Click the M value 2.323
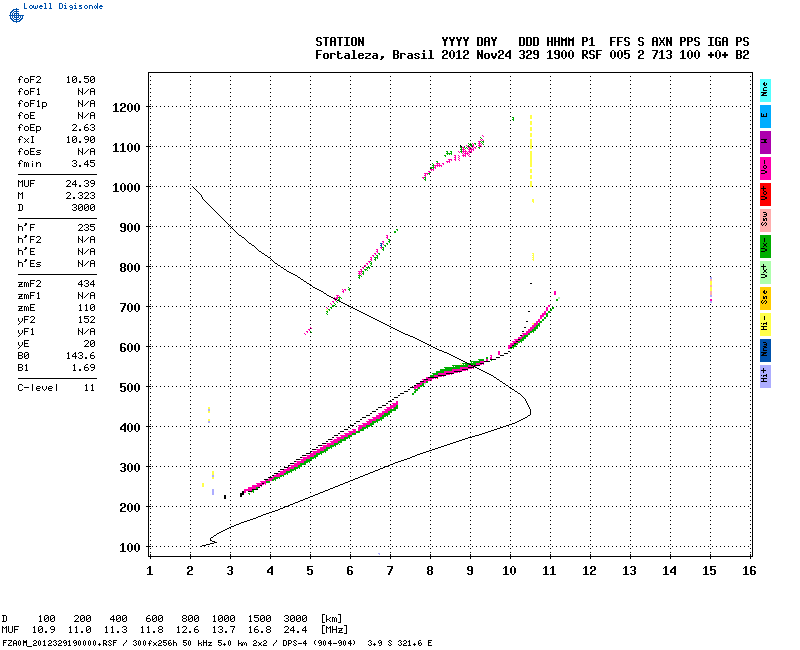Screen dimensions: 800x650 [x=81, y=196]
